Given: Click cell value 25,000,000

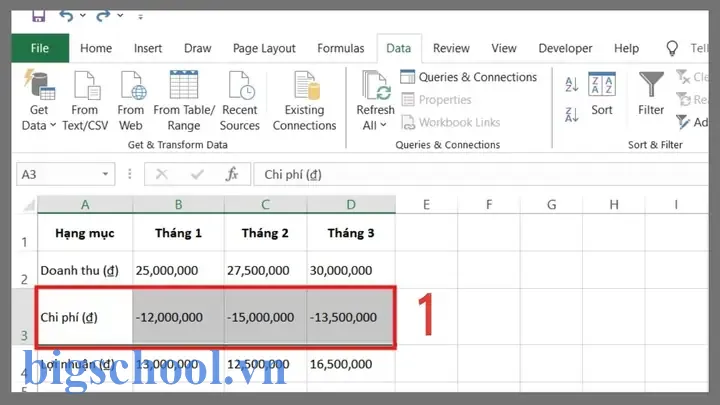Looking at the screenshot, I should (x=178, y=270).
